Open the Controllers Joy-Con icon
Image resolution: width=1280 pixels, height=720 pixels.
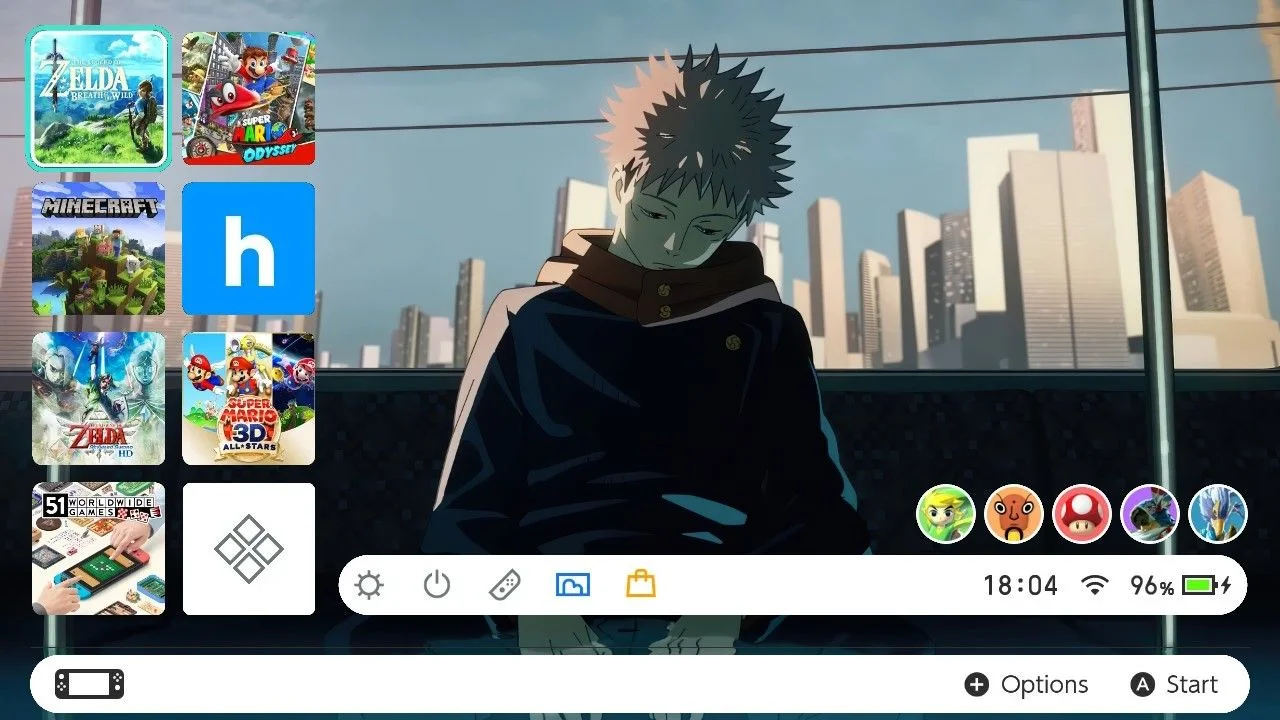(504, 585)
